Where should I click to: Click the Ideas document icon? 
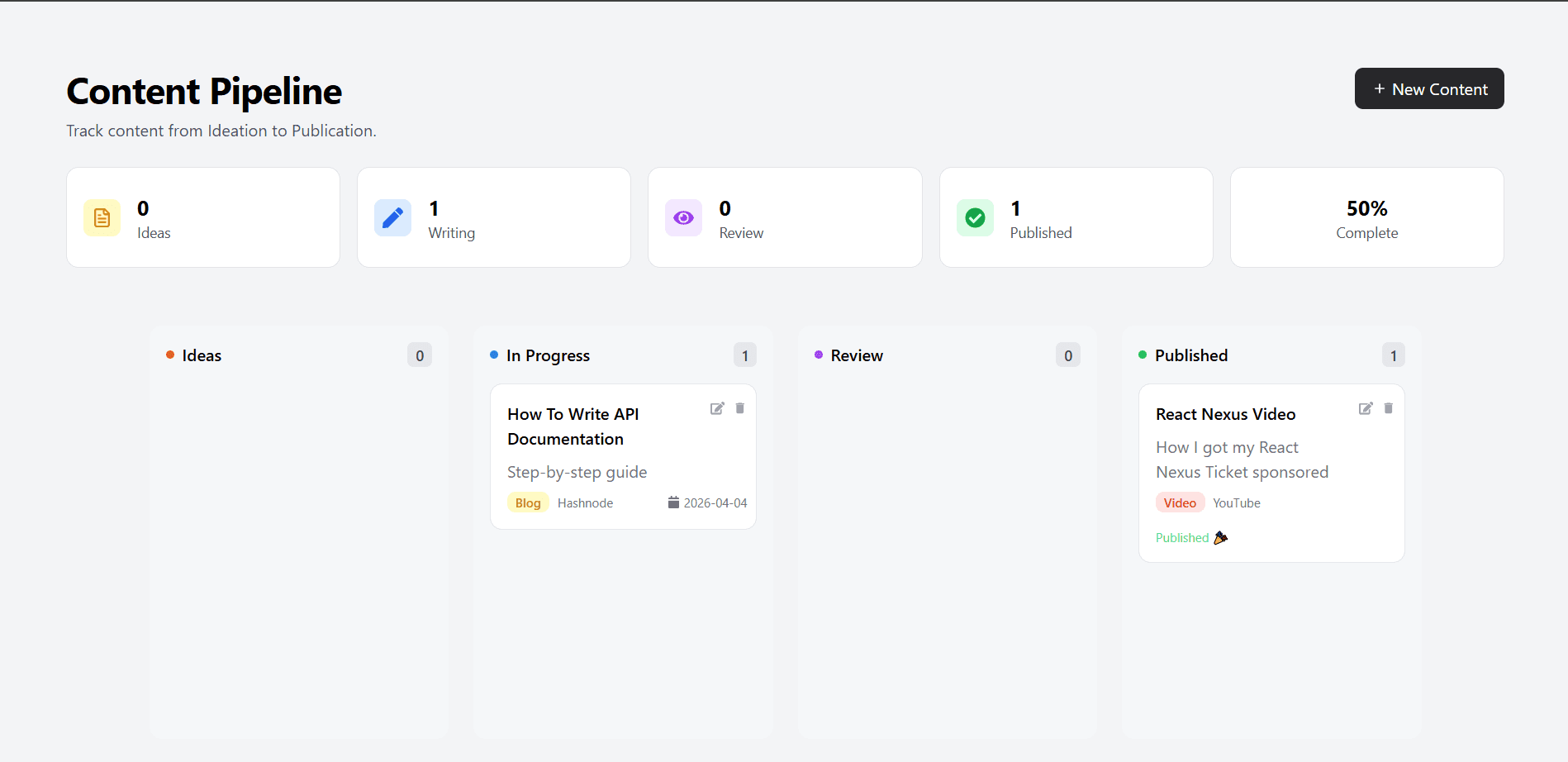click(x=102, y=217)
